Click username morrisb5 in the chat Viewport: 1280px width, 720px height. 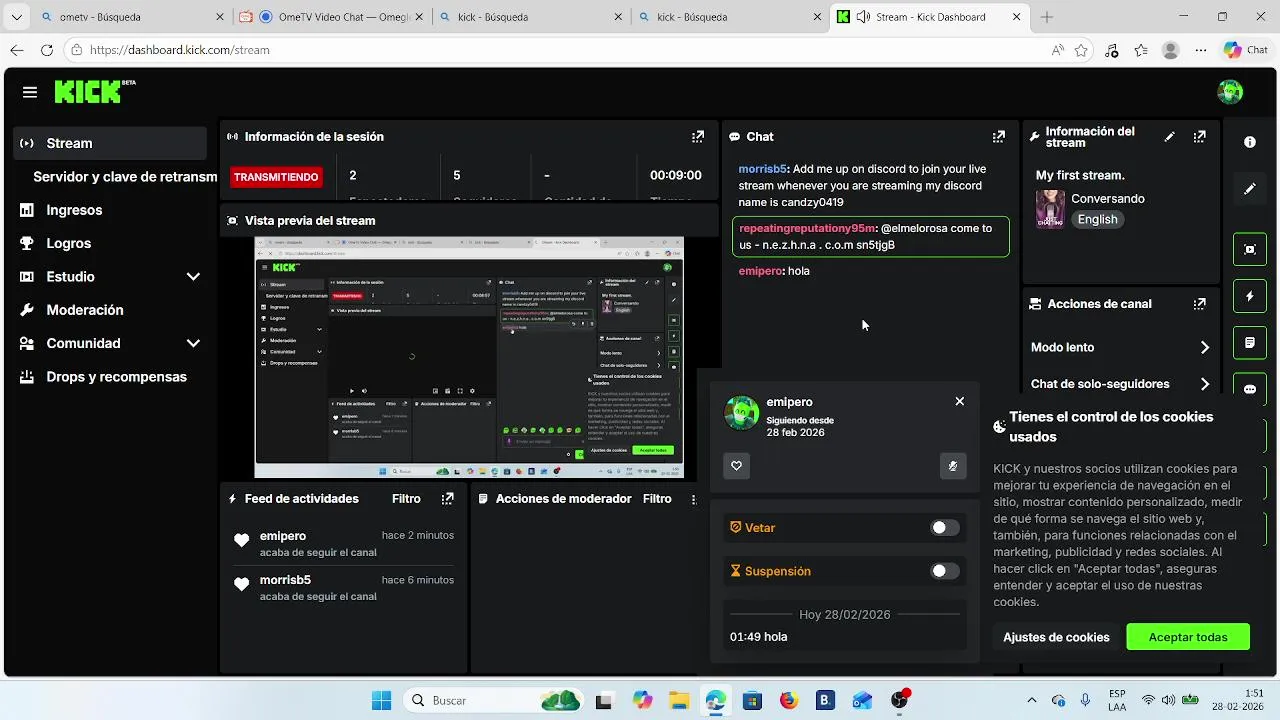pyautogui.click(x=763, y=169)
